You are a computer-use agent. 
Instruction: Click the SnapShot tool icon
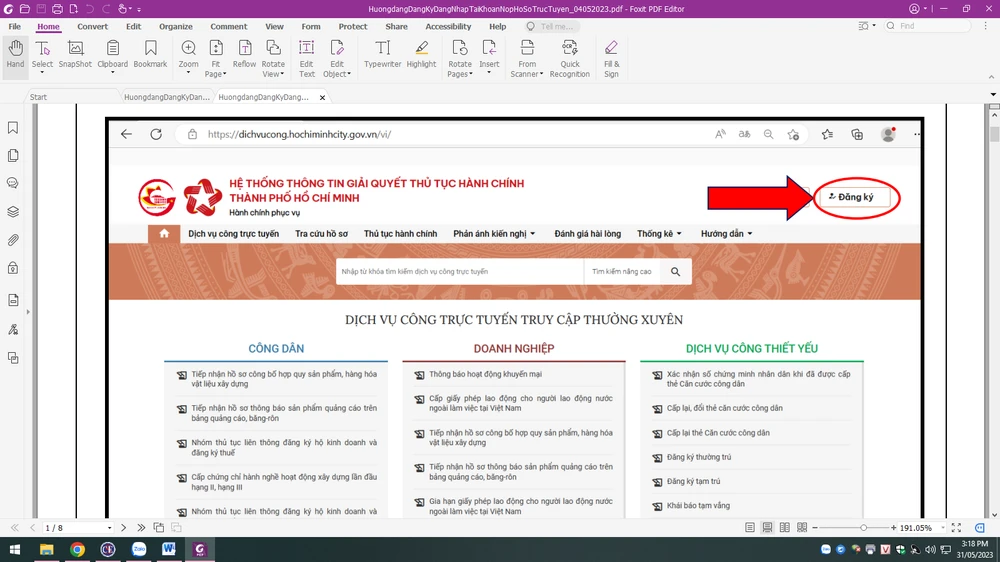click(x=75, y=54)
